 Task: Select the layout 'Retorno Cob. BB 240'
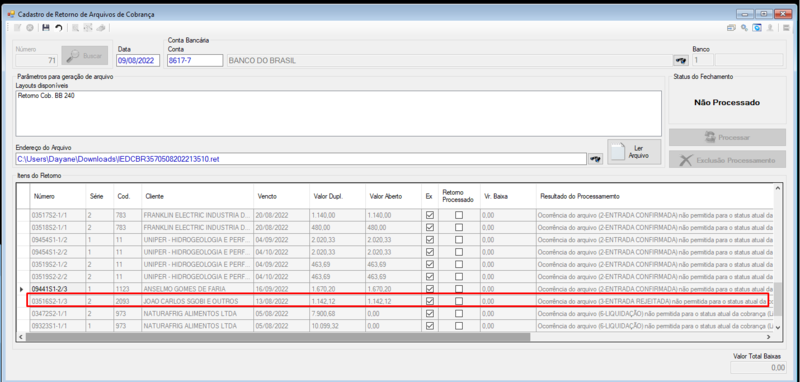coord(46,95)
